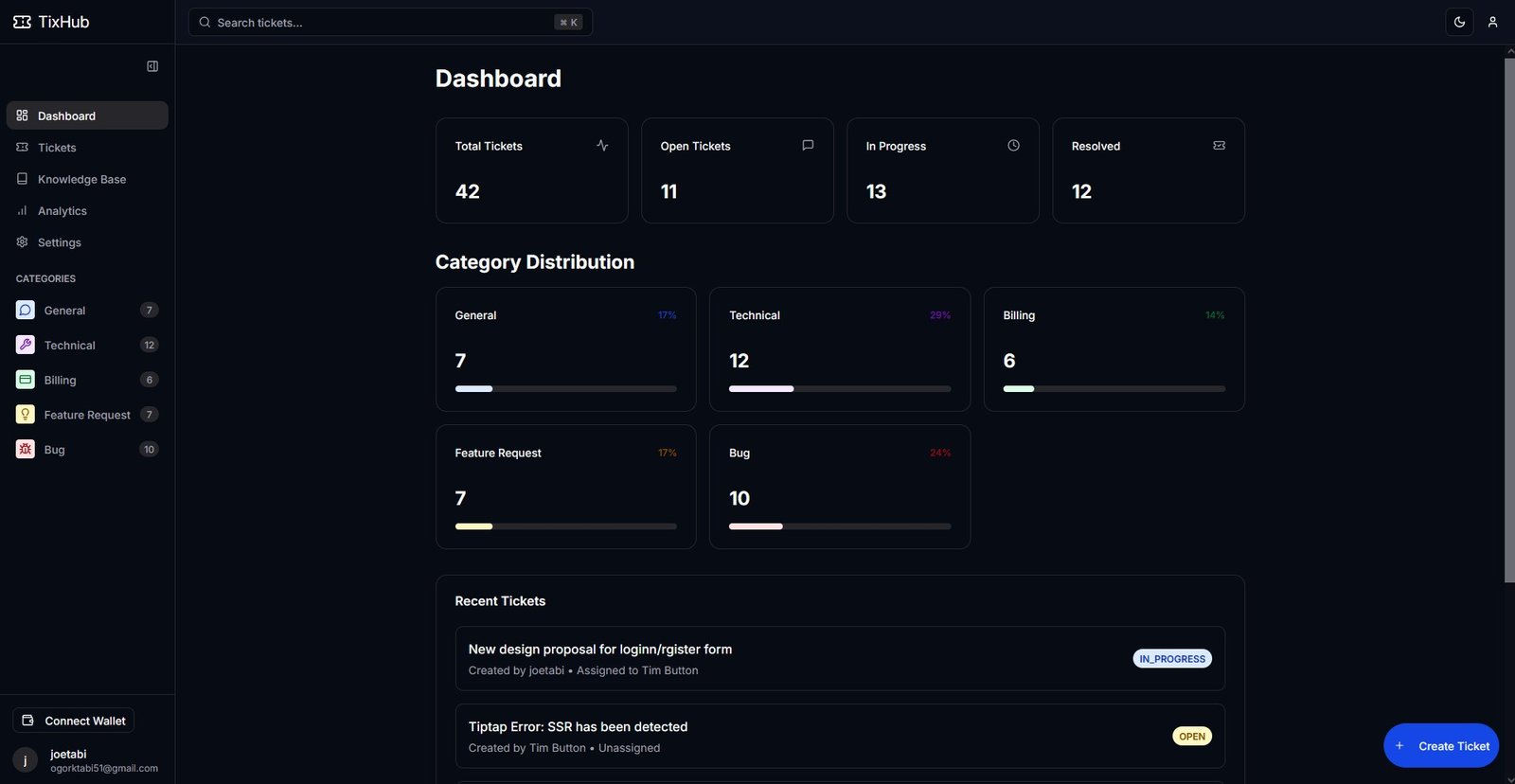Click the Category Distribution heading

coord(535,262)
